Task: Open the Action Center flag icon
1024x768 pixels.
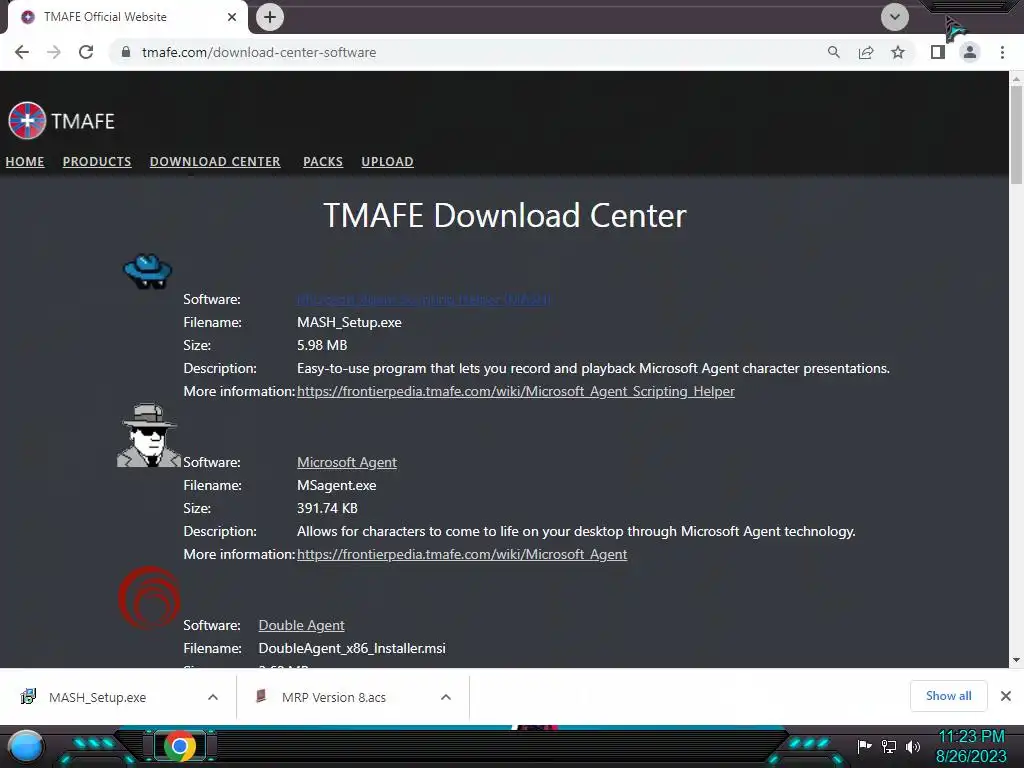Action: coord(865,746)
